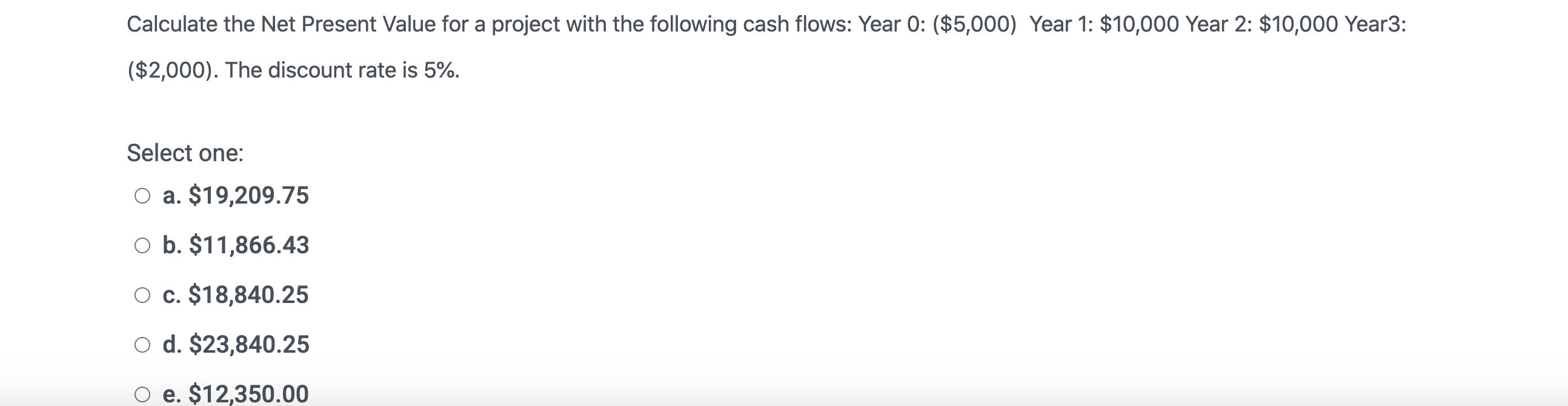This screenshot has height=406, width=1568.
Task: Click the option c answer label text
Action: click(x=236, y=295)
